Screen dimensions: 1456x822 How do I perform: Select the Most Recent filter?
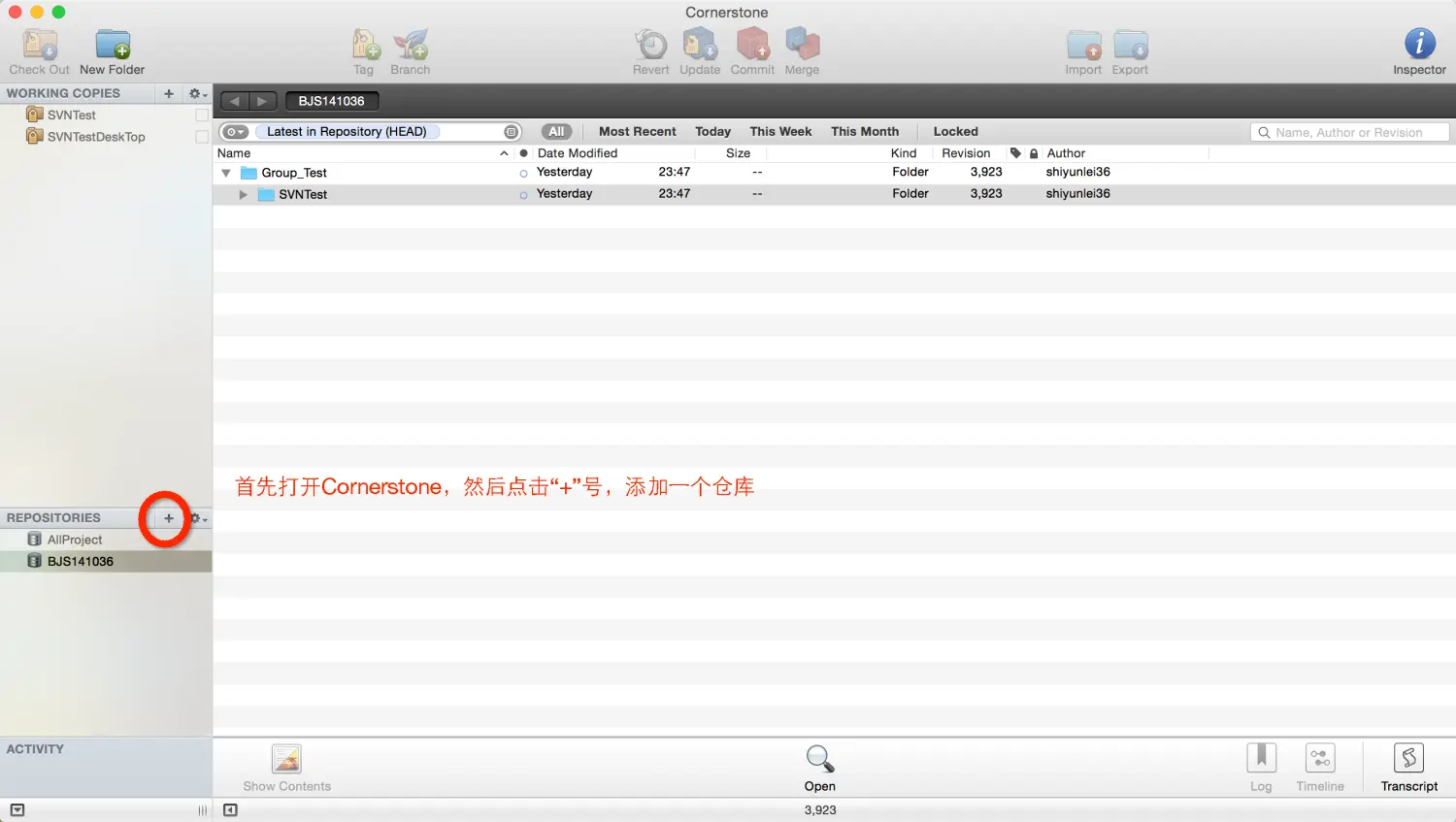[637, 132]
